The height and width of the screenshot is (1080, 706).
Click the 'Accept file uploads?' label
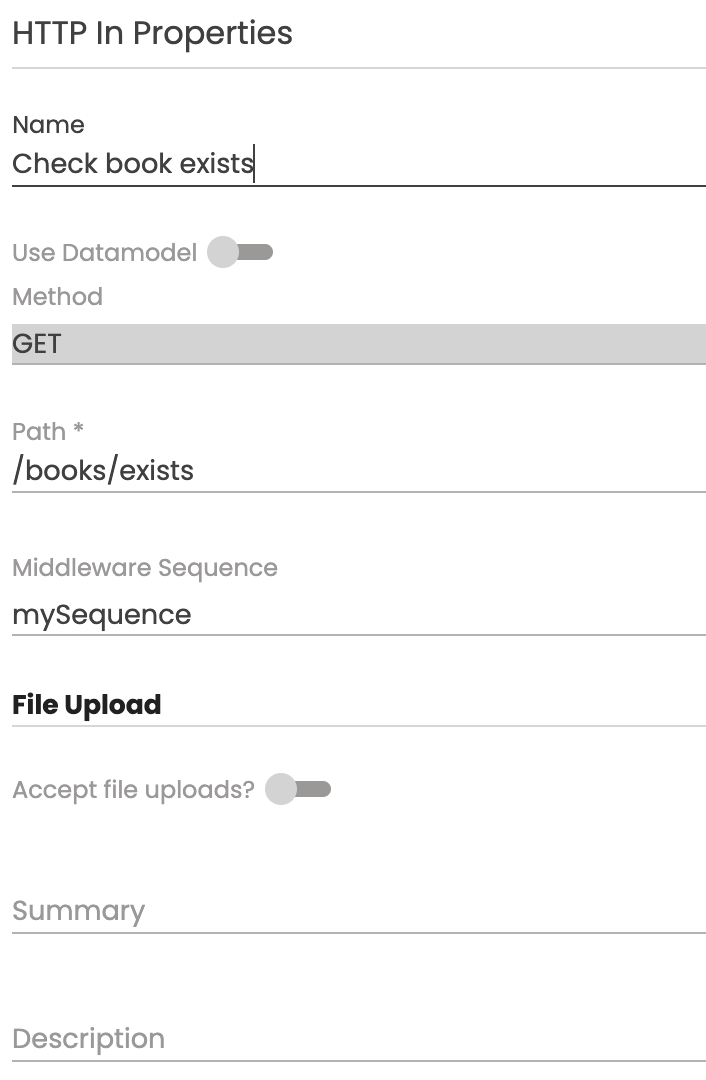tap(133, 790)
